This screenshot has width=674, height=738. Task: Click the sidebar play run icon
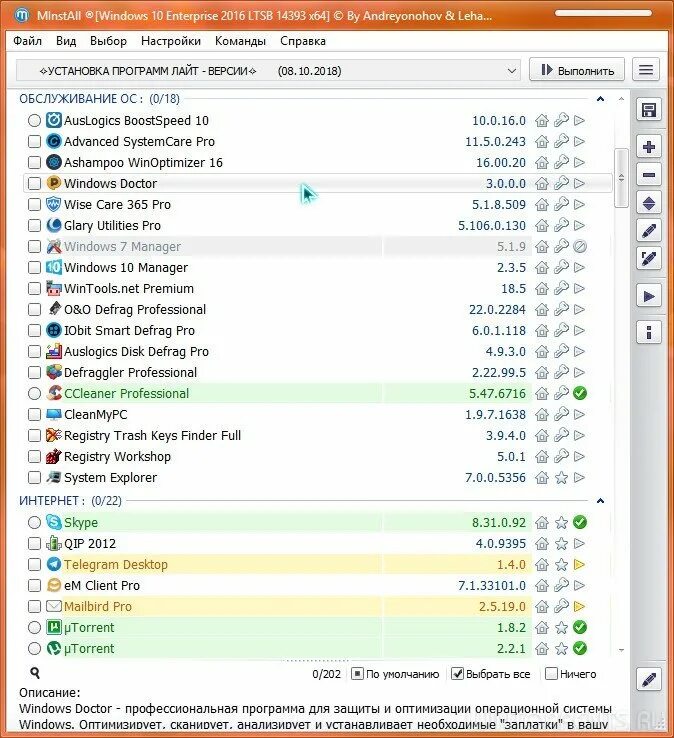(x=649, y=297)
